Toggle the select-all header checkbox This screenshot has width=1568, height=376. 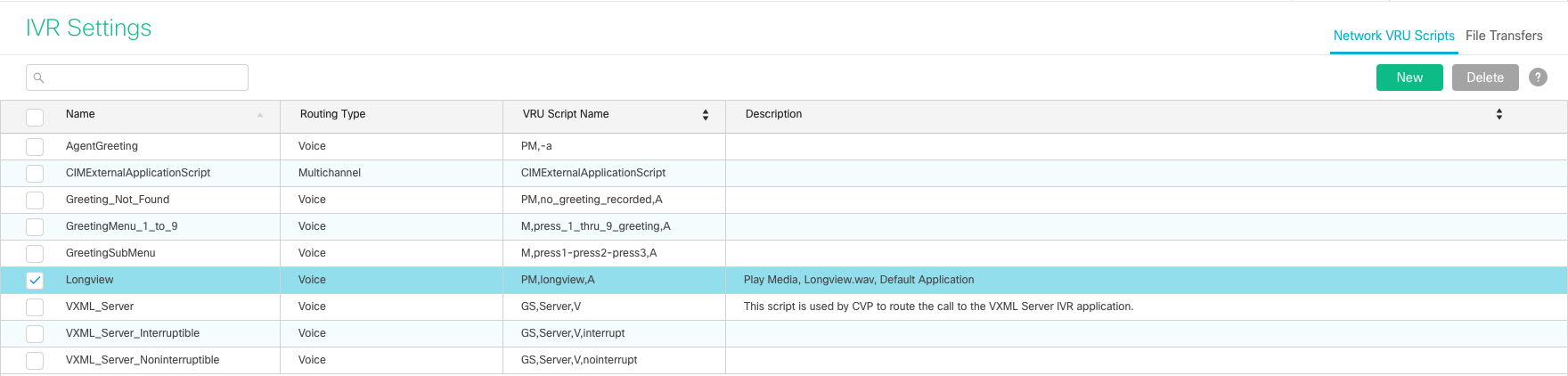click(35, 117)
